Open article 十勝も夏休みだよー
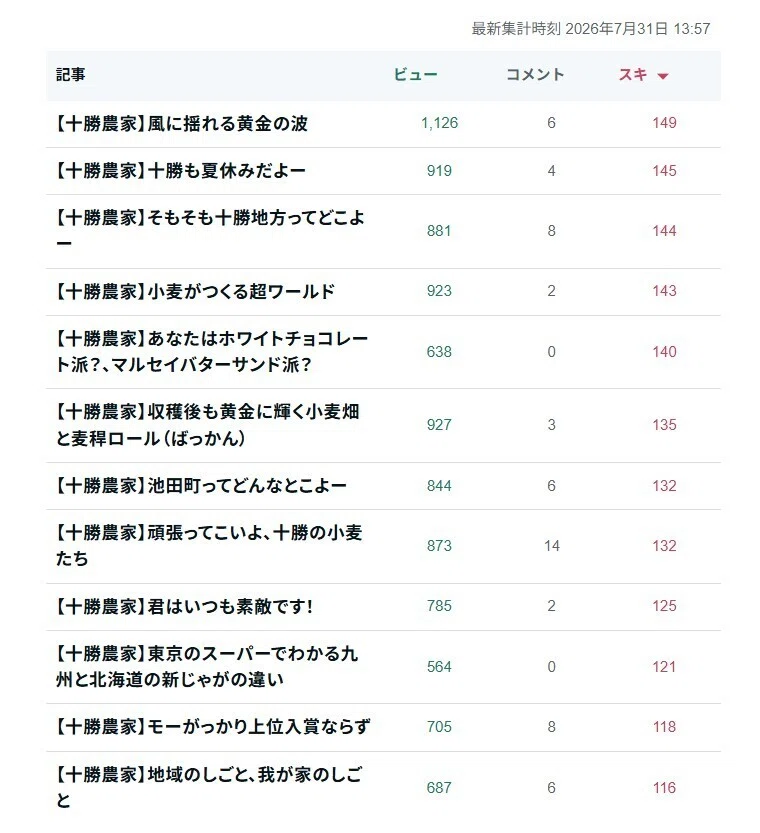Screen dimensions: 760x833 point(181,171)
